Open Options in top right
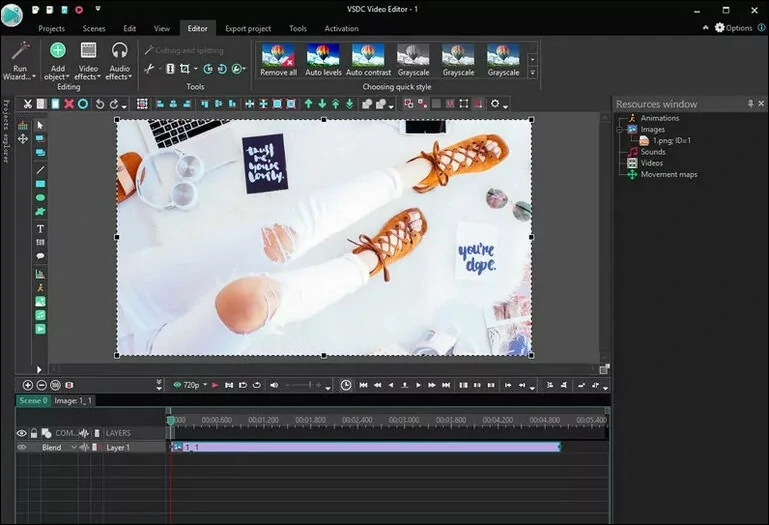Viewport: 769px width, 525px height. pos(734,28)
